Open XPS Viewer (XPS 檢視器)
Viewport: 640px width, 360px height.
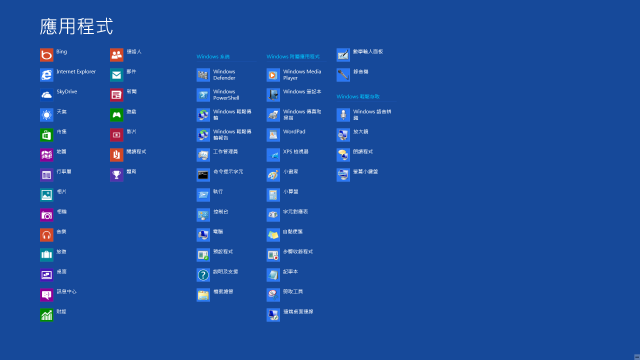[x=273, y=155]
